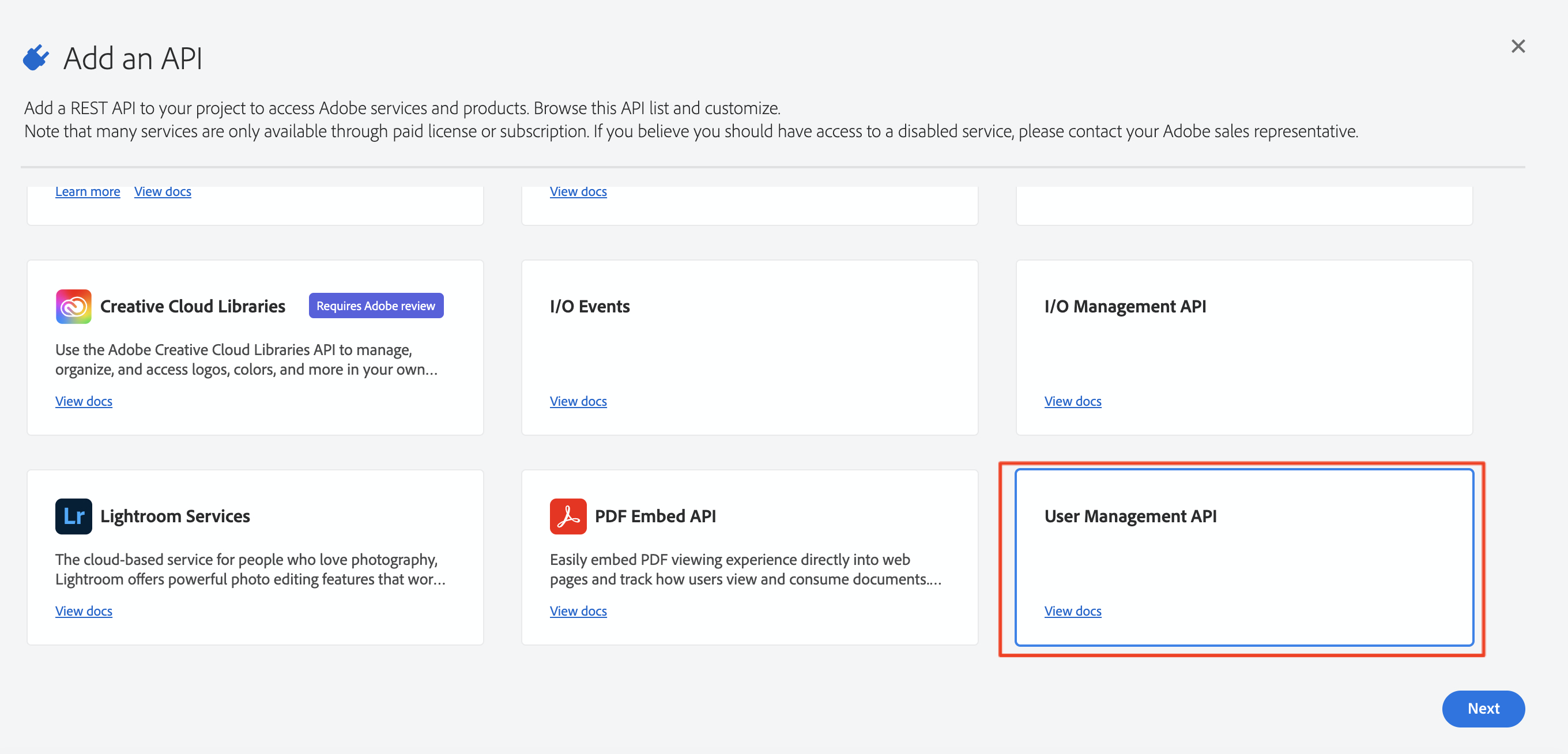Select the I/O Management API card

click(1243, 347)
